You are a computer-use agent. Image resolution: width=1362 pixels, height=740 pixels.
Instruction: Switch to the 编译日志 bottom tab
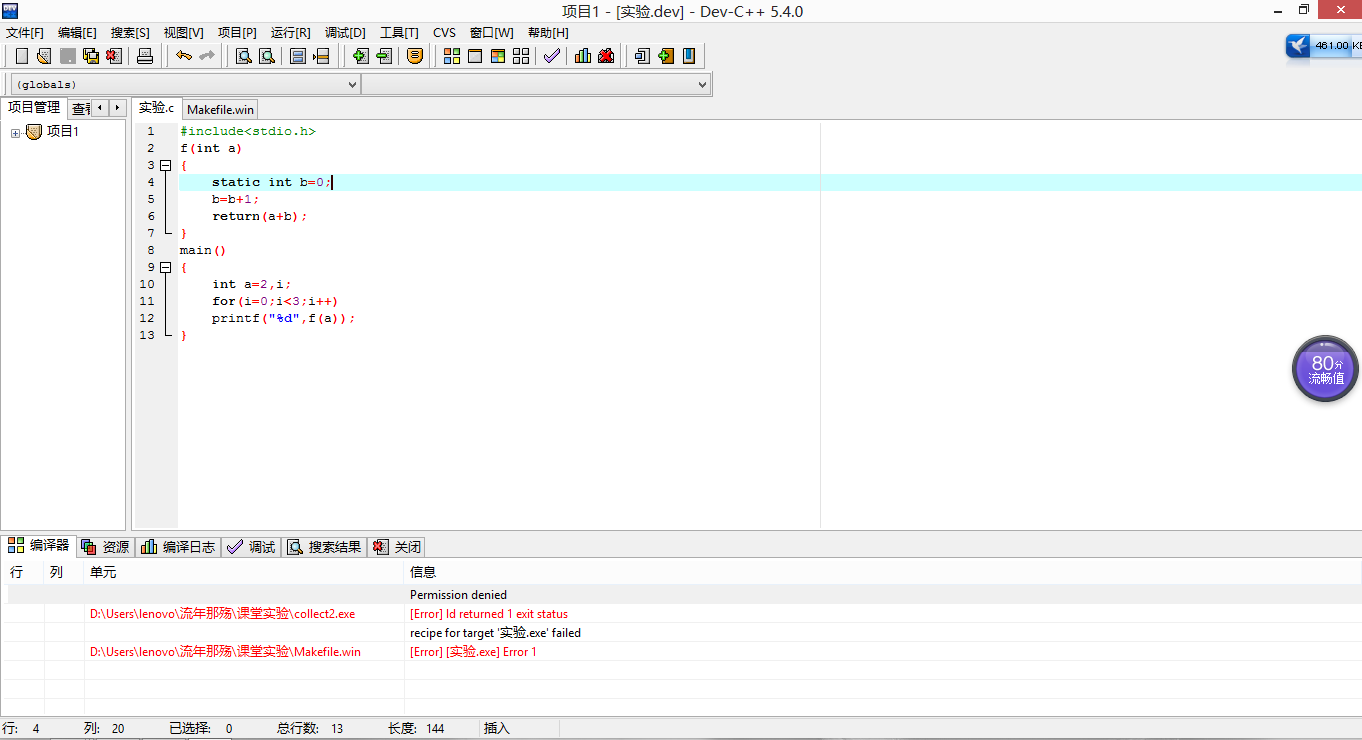tap(178, 547)
